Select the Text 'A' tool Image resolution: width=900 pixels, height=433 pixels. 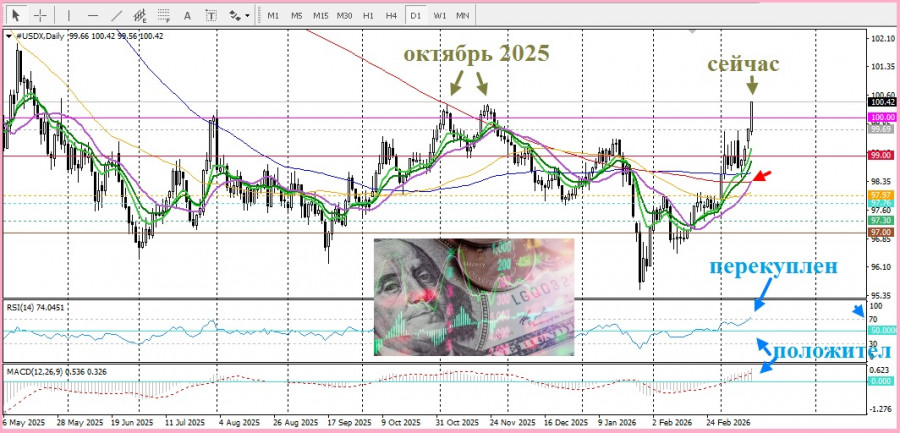(x=187, y=16)
